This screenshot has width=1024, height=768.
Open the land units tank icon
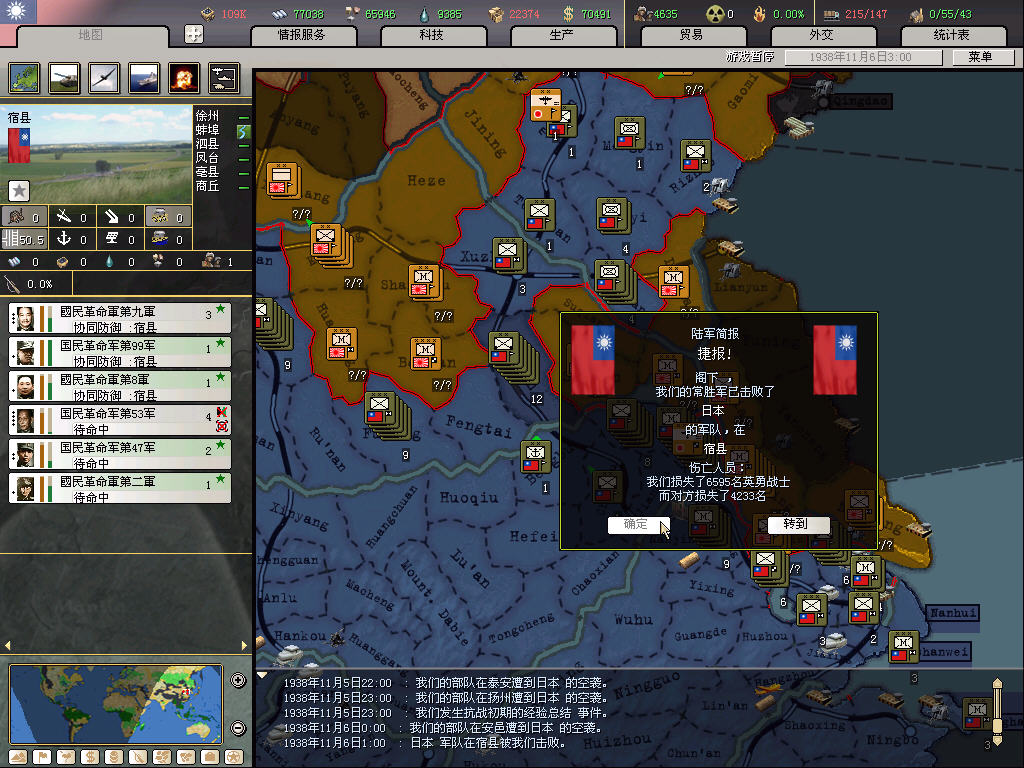(64, 78)
